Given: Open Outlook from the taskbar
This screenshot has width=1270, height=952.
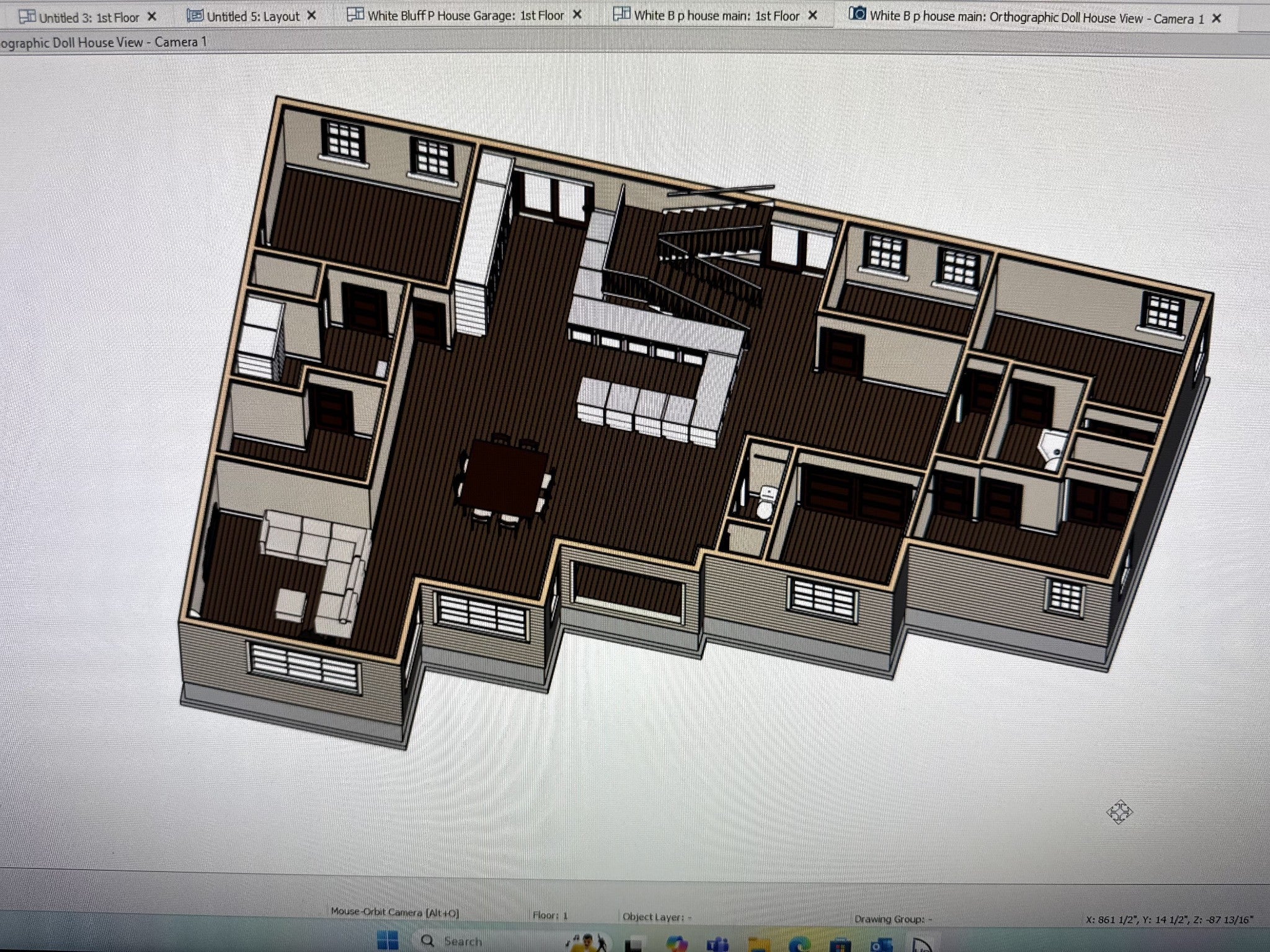Looking at the screenshot, I should coord(881,946).
